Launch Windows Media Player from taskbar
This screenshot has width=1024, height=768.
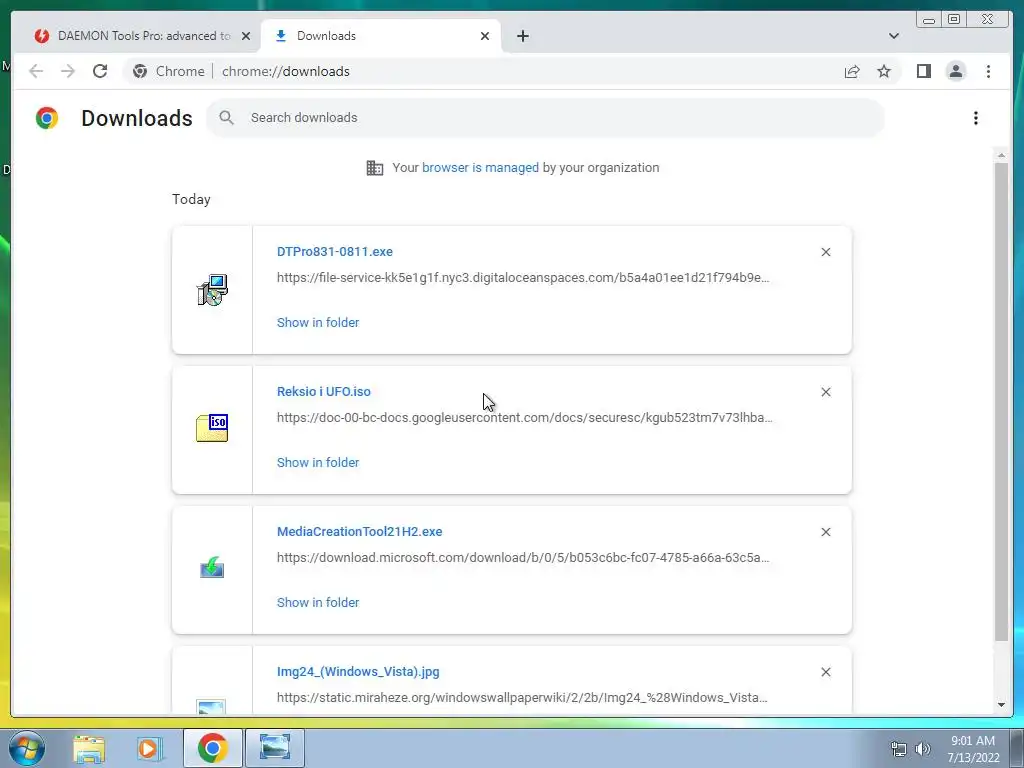click(x=150, y=748)
